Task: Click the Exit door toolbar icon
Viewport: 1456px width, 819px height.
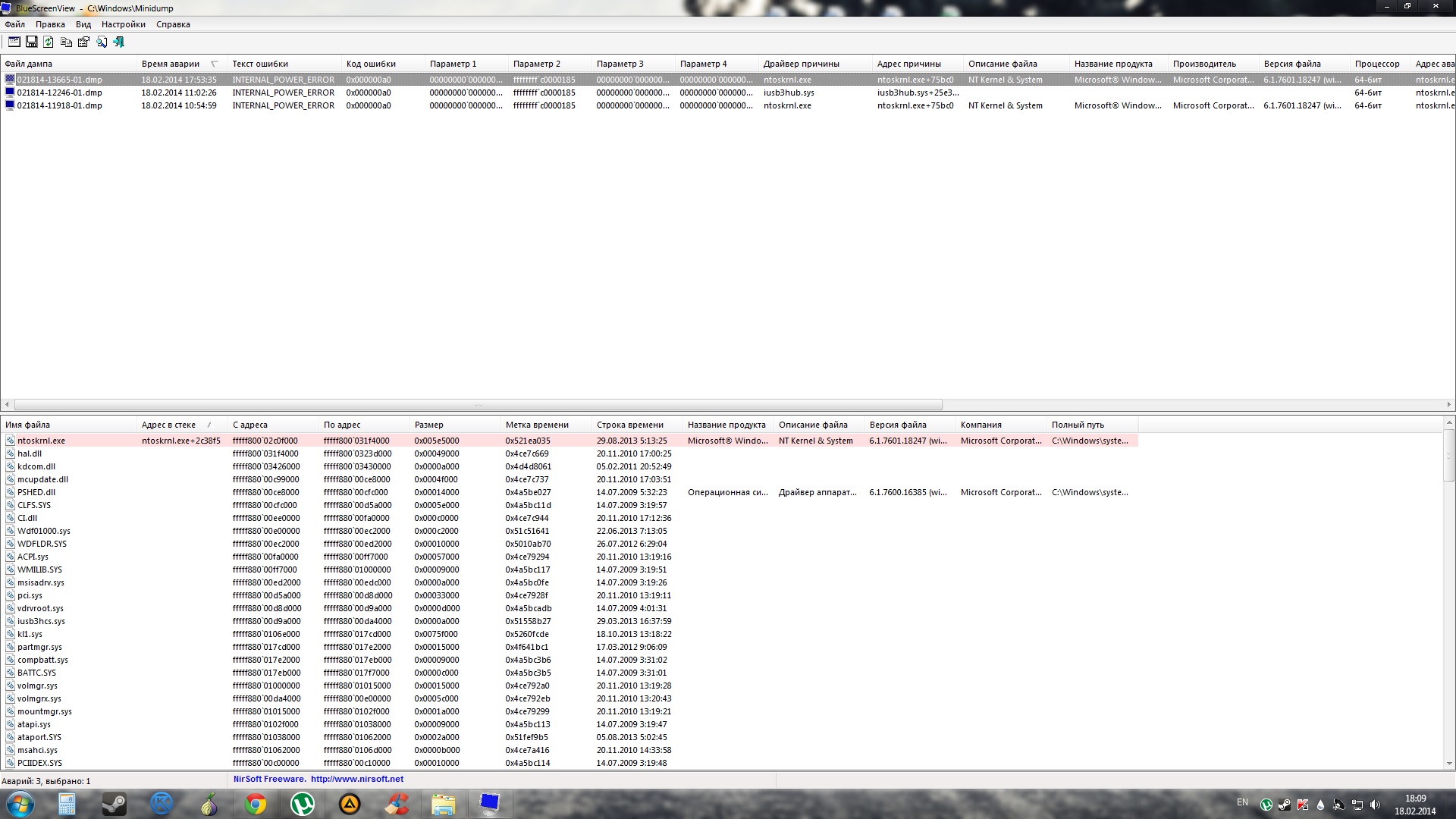Action: coord(119,42)
